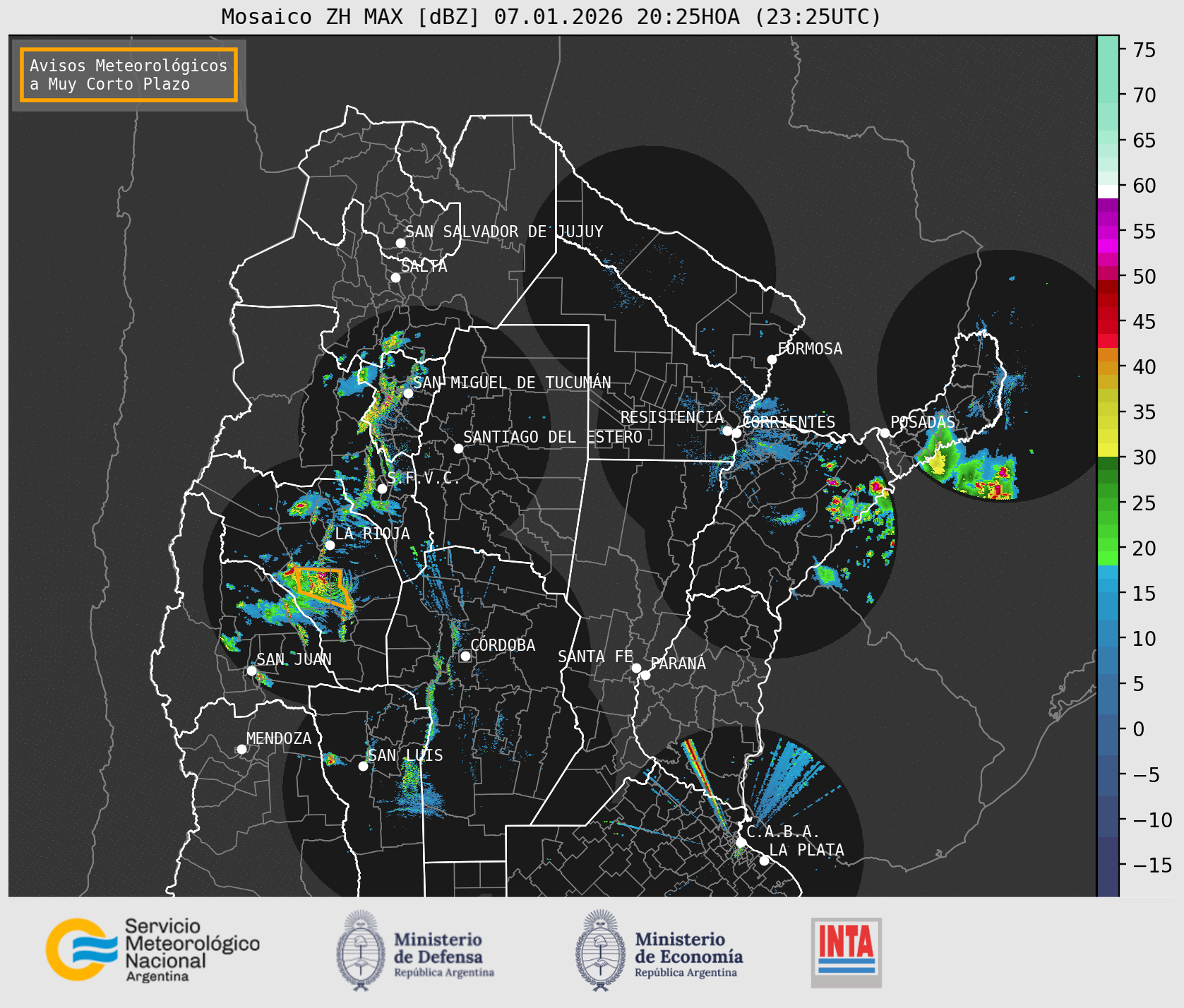The width and height of the screenshot is (1184, 1008).
Task: Select the La Plata city marker dot
Action: pyautogui.click(x=764, y=860)
